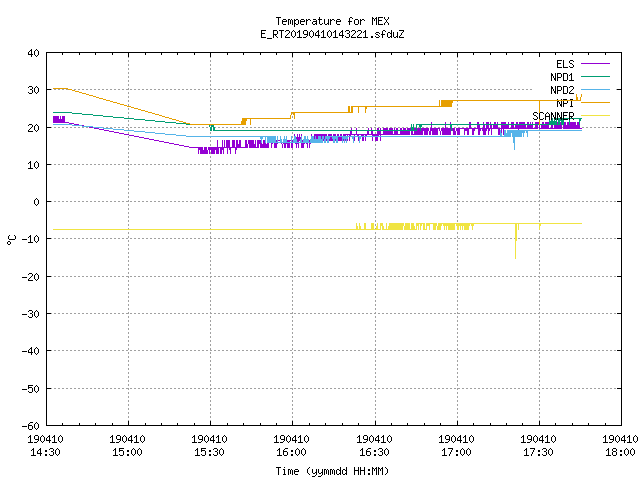
Task: Click the yellow SCANNER downward spike near -15
Action: [516, 243]
